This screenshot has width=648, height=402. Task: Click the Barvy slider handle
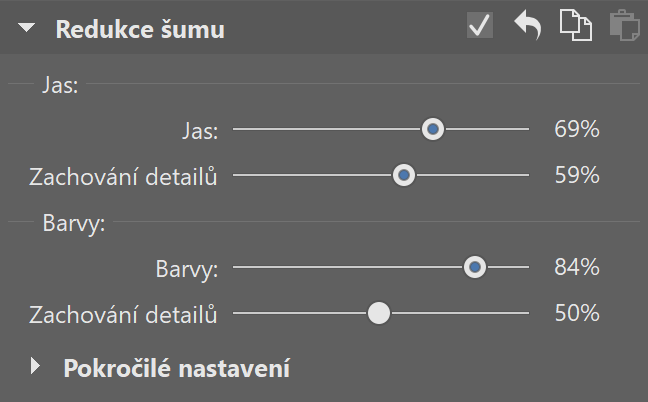coord(475,267)
